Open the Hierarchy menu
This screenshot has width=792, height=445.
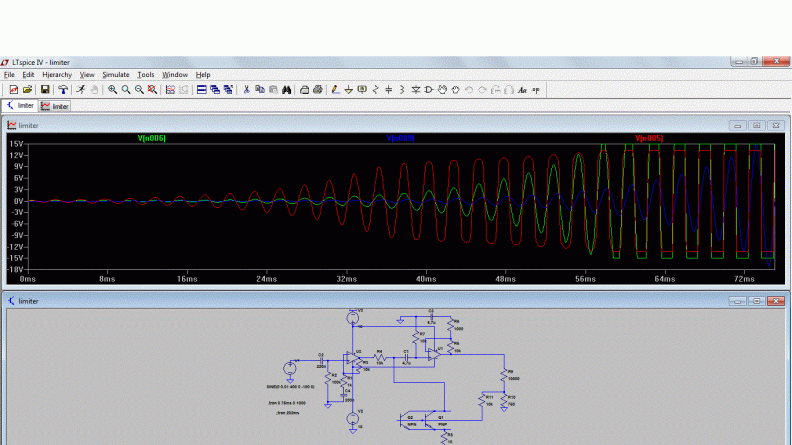[x=56, y=74]
